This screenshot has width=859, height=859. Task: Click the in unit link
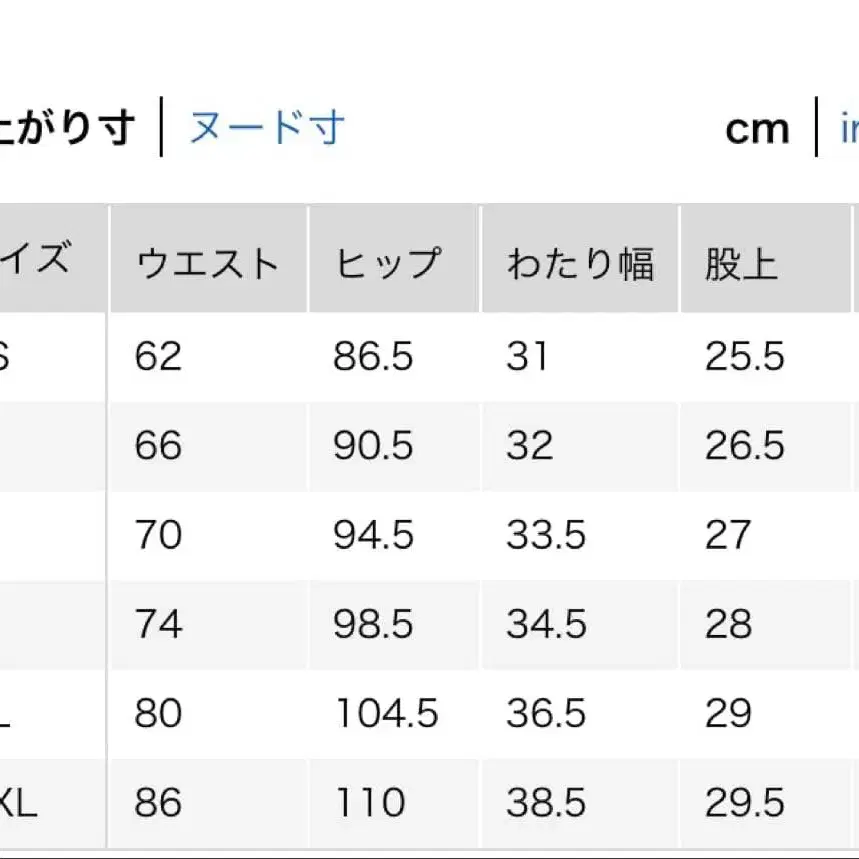coord(851,127)
